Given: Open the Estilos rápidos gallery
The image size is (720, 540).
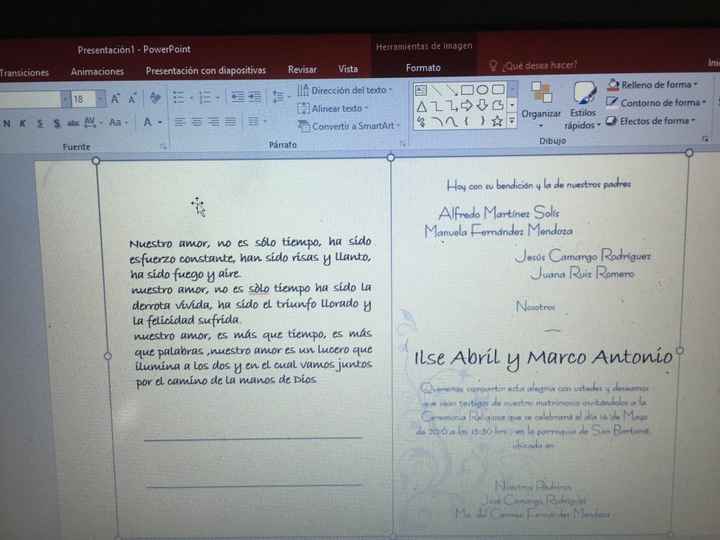Looking at the screenshot, I should pyautogui.click(x=583, y=105).
